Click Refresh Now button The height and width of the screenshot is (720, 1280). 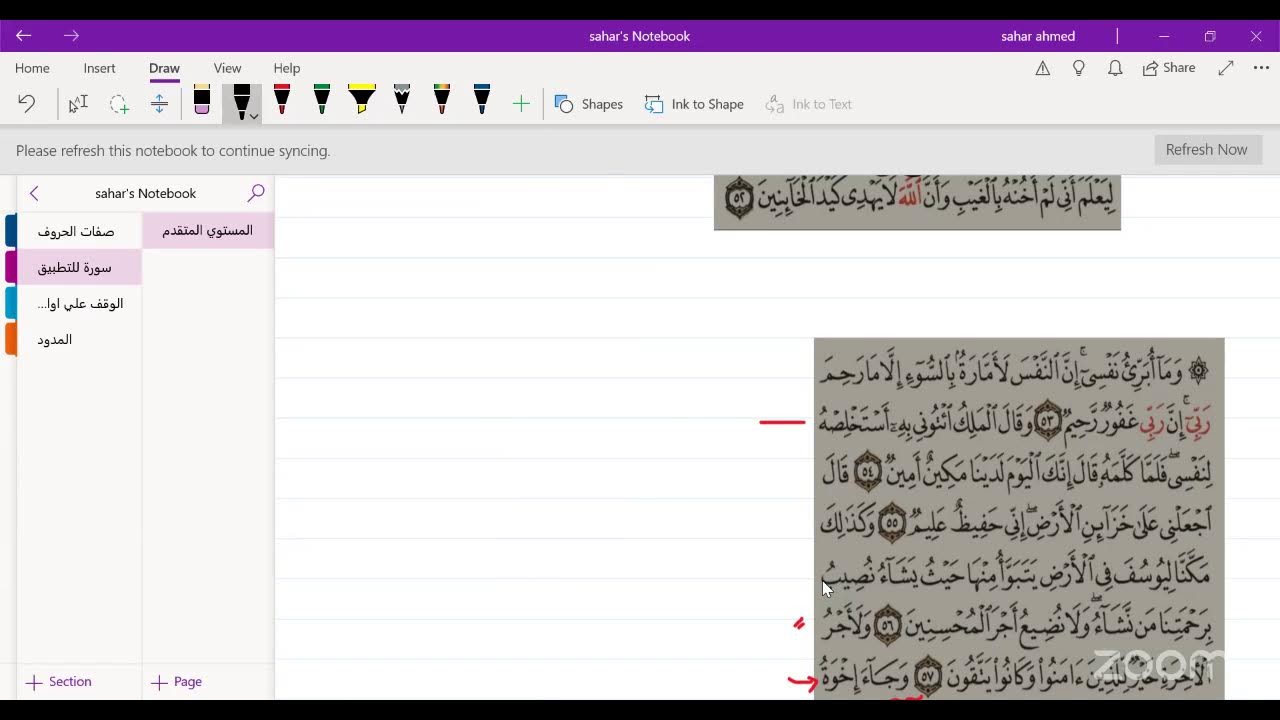(x=1206, y=150)
